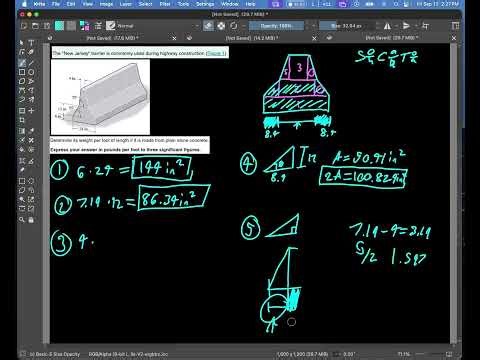Viewport: 480px width, 360px height.
Task: Select the Calligraphy tool
Action: point(31,52)
